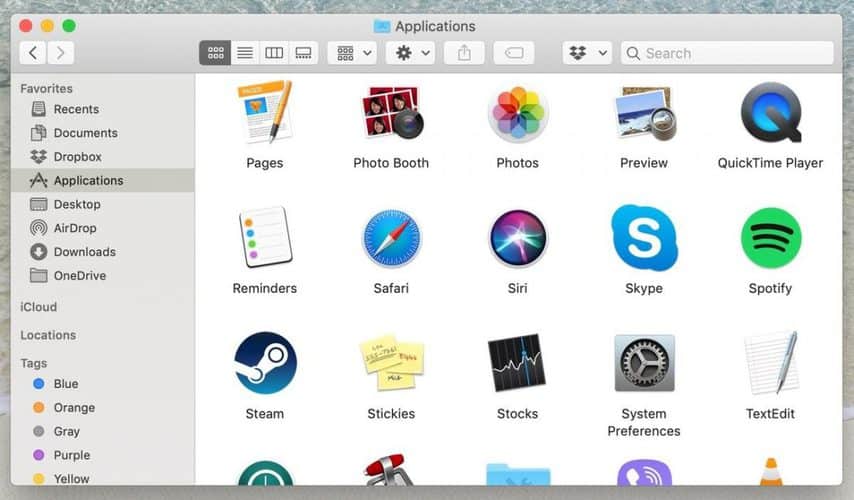This screenshot has width=854, height=500.
Task: Click the TextEdit app icon
Action: click(771, 363)
